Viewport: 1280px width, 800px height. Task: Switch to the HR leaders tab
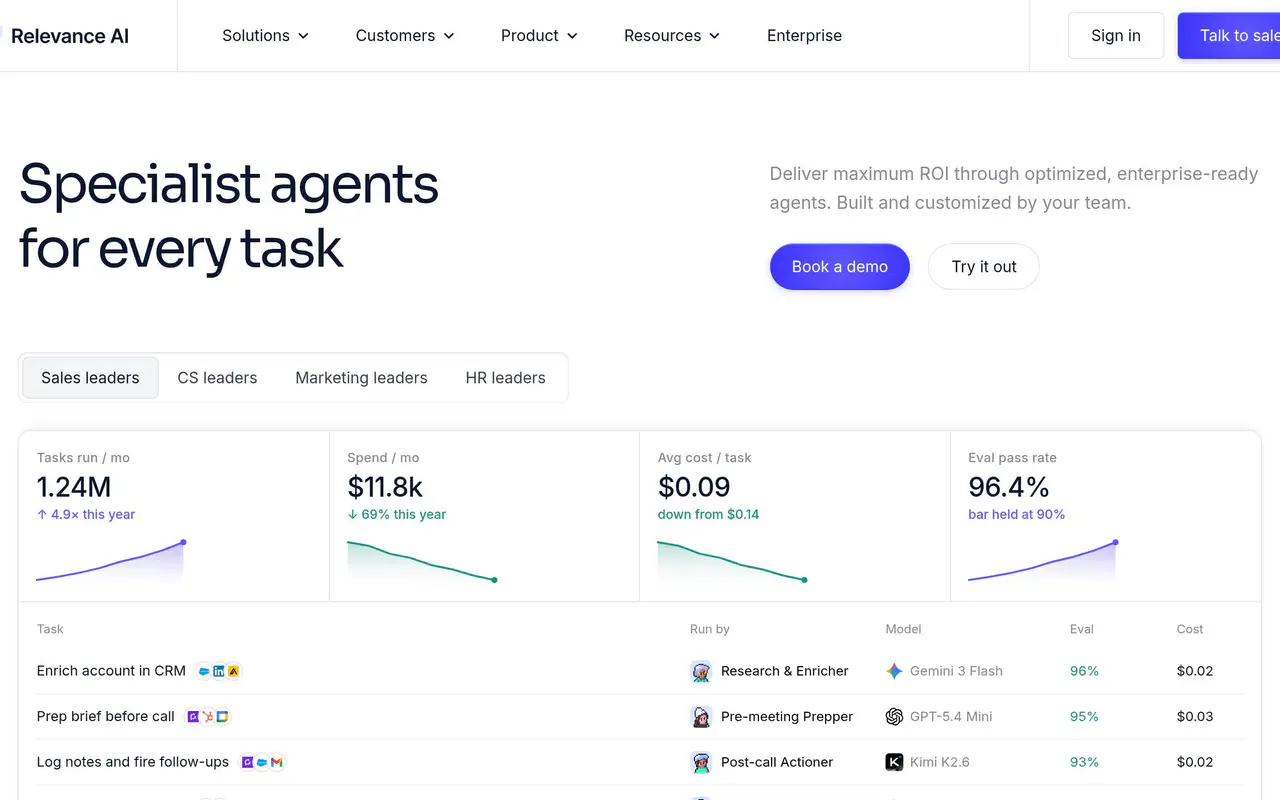tap(505, 378)
